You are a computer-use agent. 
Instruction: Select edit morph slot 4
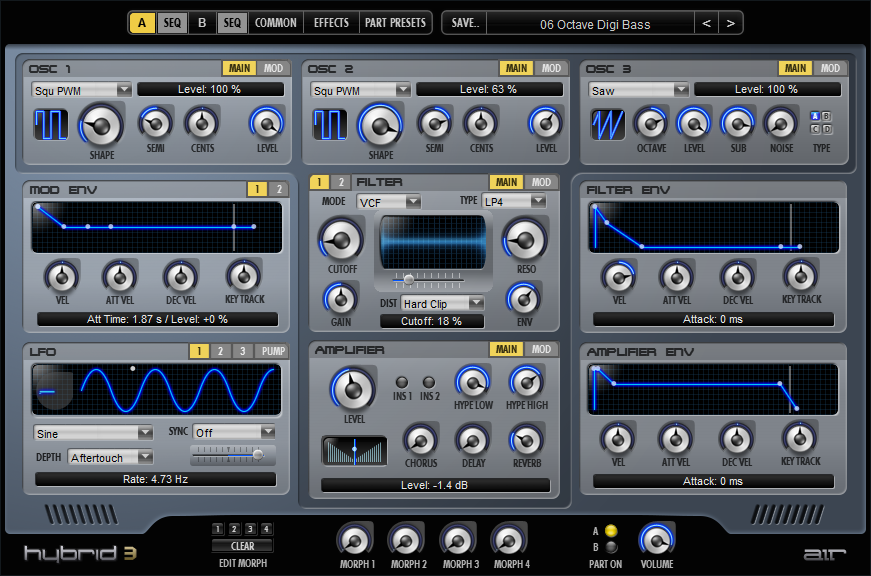[x=267, y=529]
